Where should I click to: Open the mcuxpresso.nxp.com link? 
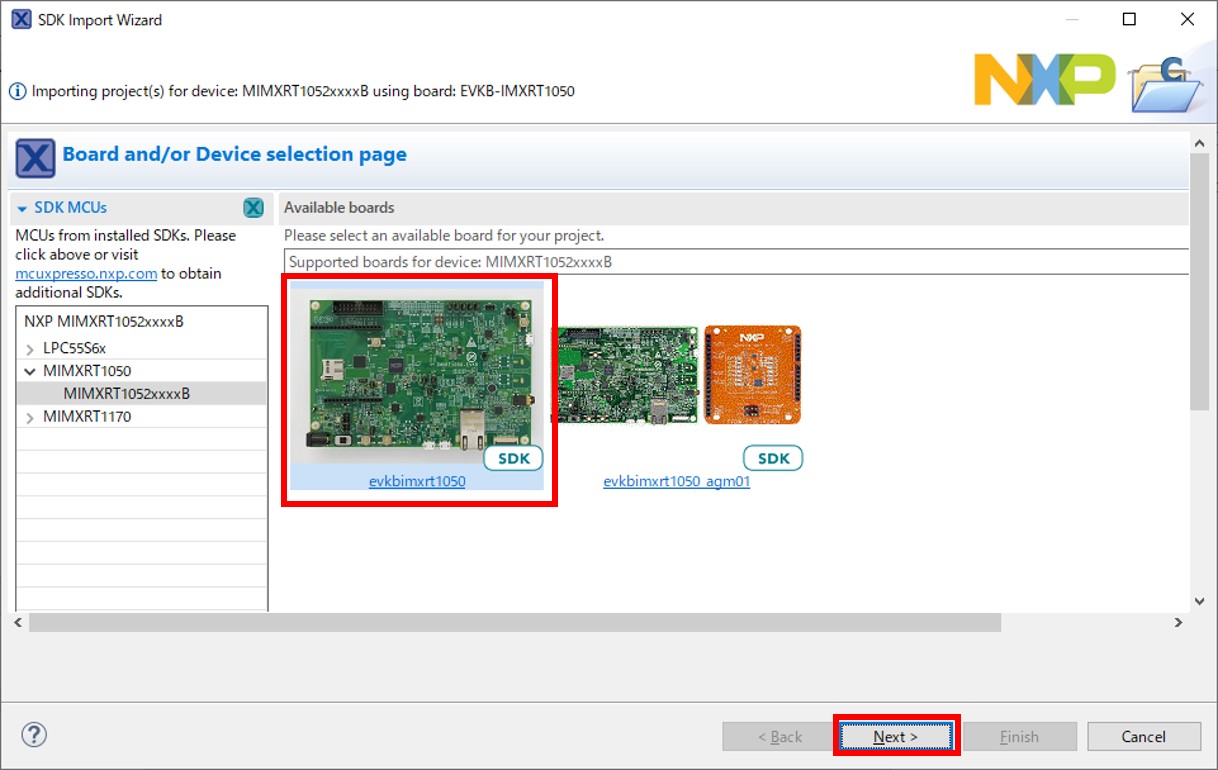point(86,273)
